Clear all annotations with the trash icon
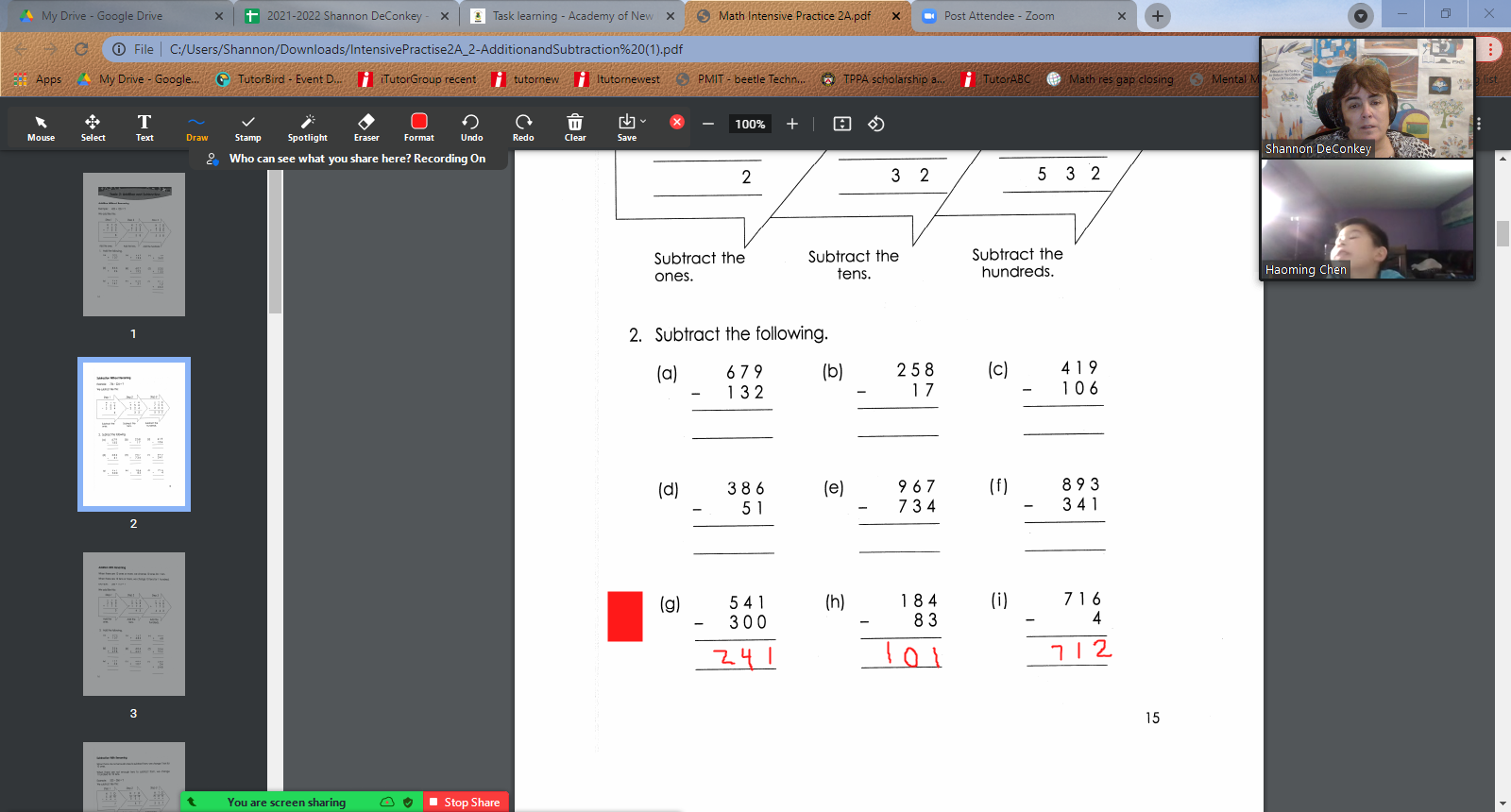The width and height of the screenshot is (1511, 812). pos(575,127)
